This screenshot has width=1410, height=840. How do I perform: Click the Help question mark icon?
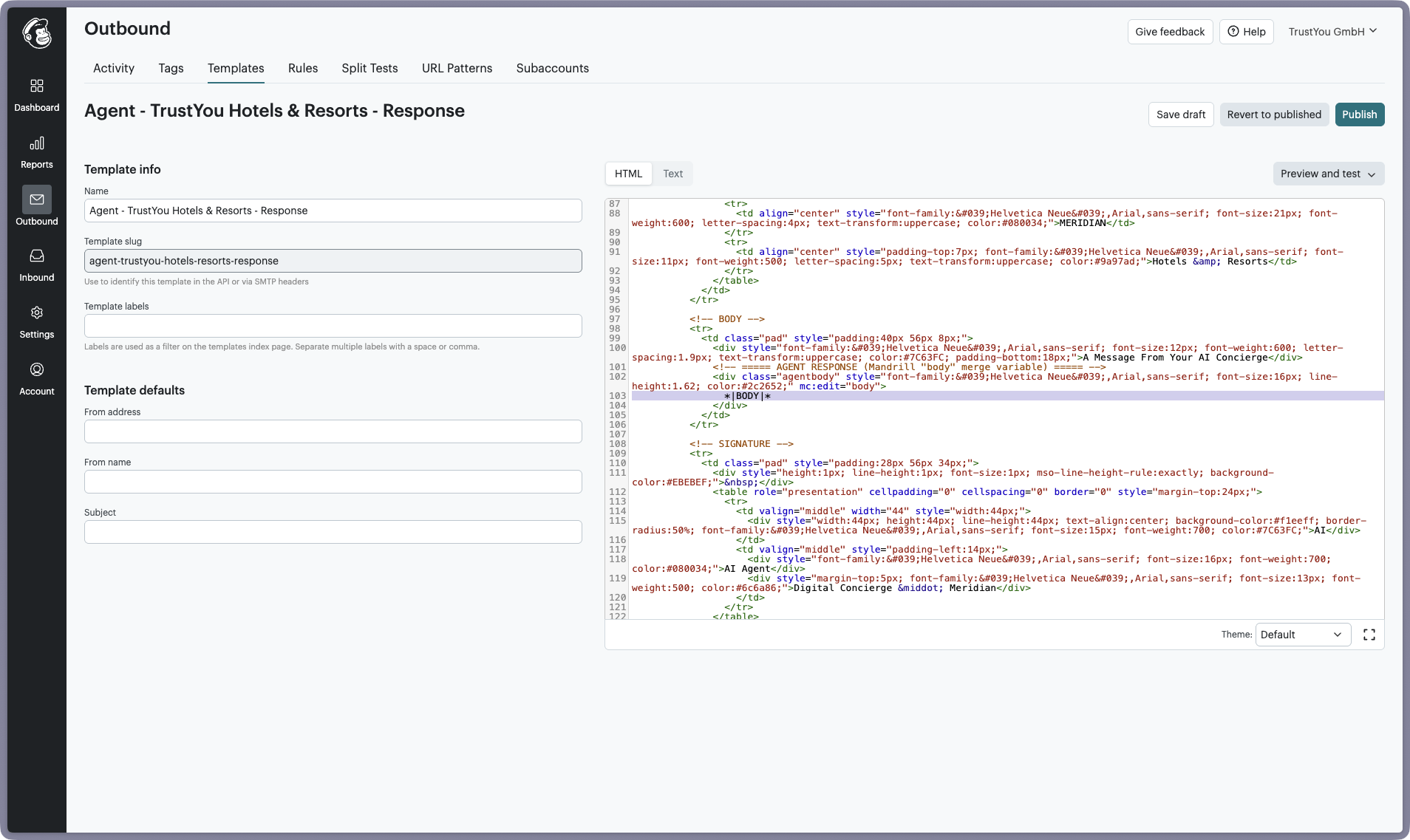pyautogui.click(x=1233, y=32)
